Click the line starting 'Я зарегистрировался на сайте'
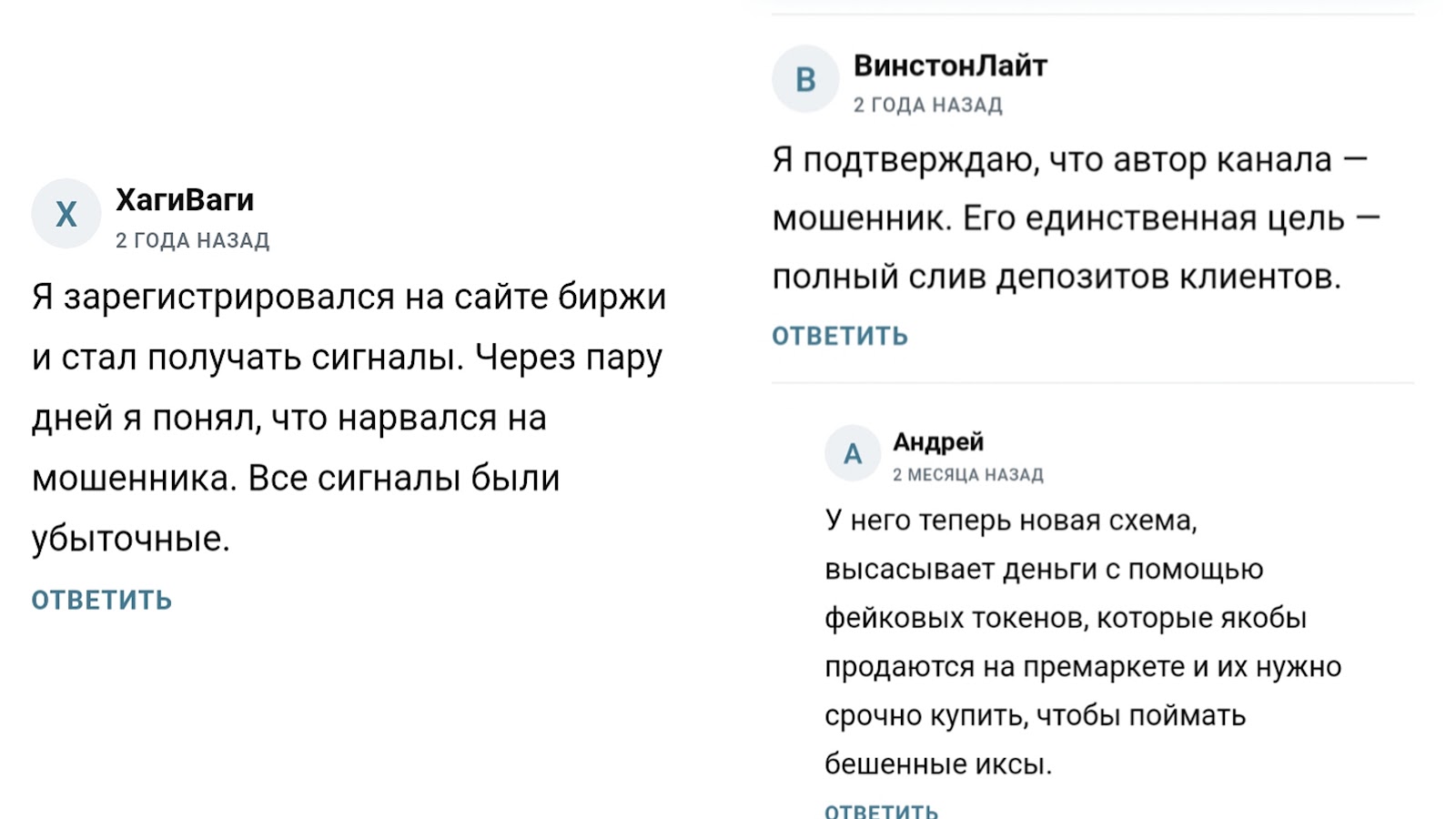The image size is (1456, 819). [x=349, y=297]
